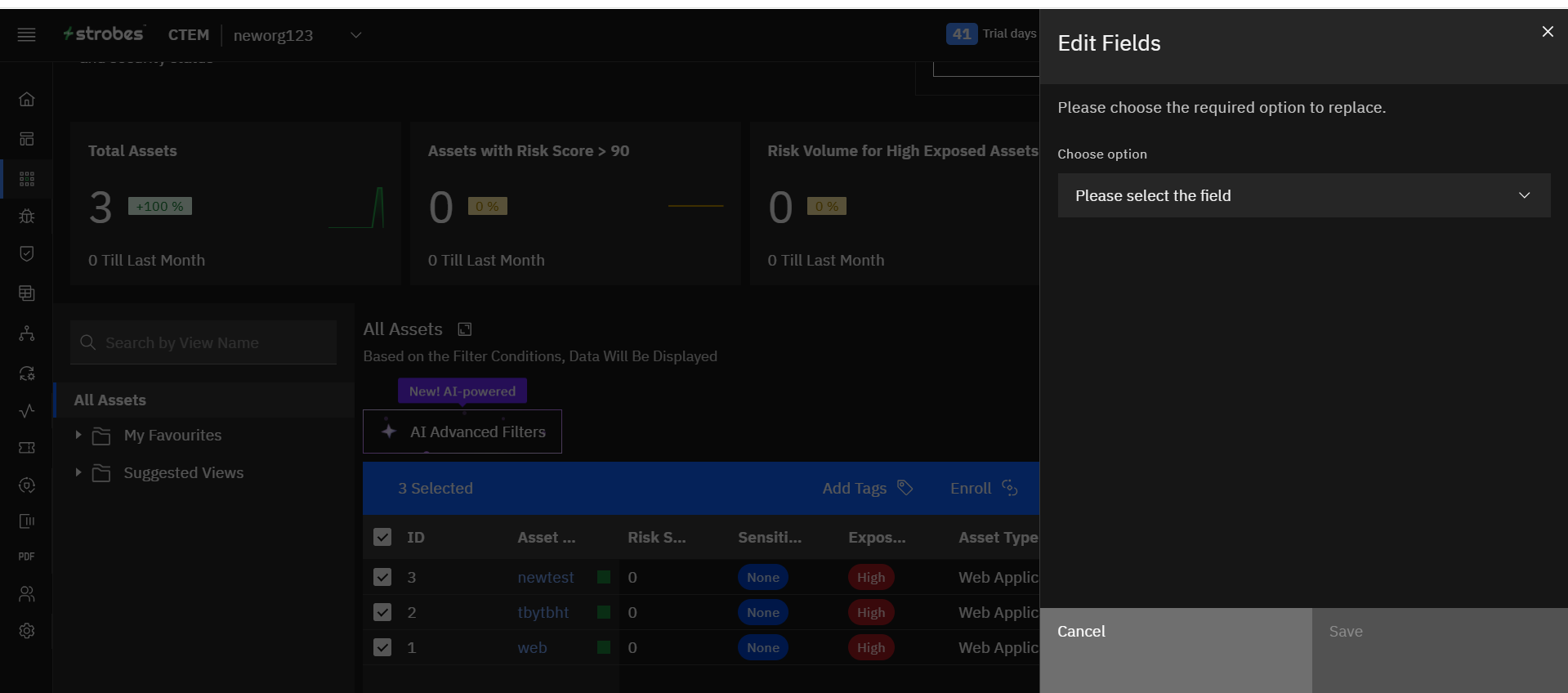Uncheck the checkbox for asset newtest
Screen dimensions: 1568x693
coord(382,577)
